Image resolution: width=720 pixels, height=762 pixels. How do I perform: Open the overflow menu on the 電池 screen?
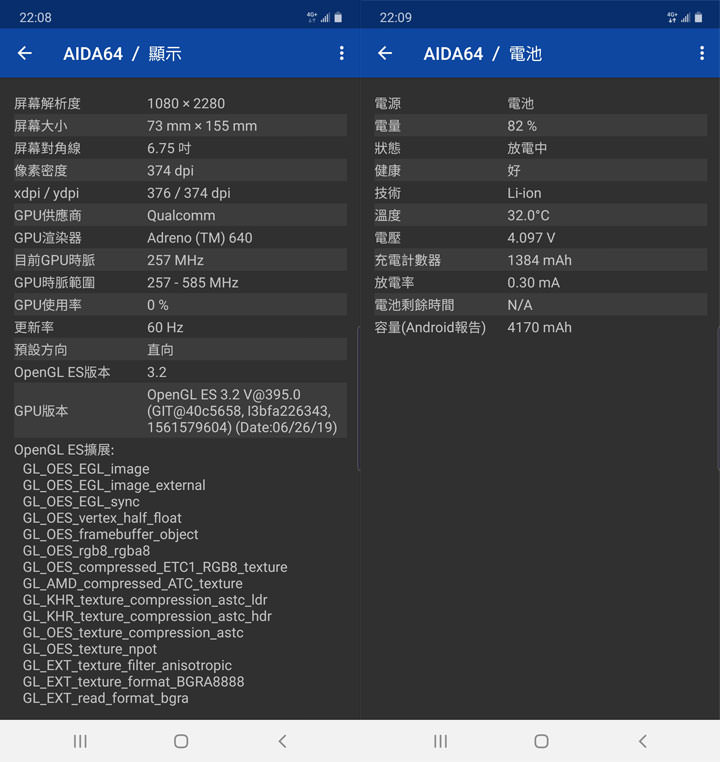click(x=702, y=53)
